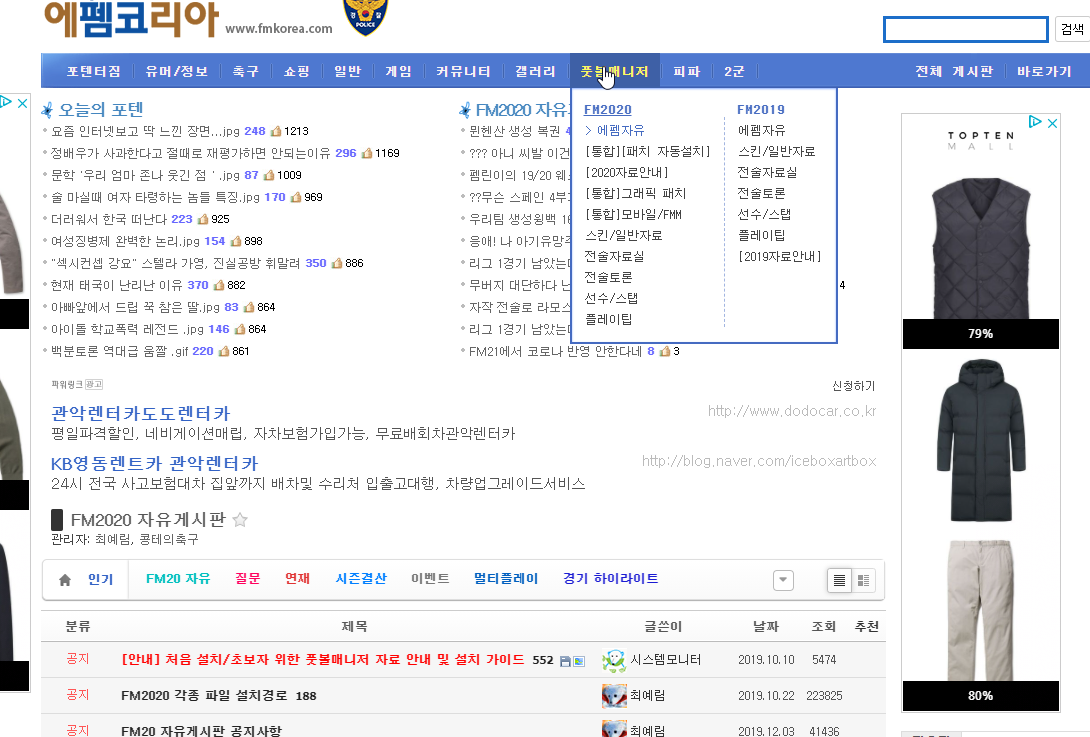This screenshot has width=1090, height=737.
Task: Click the police badge emblem
Action: [x=366, y=17]
